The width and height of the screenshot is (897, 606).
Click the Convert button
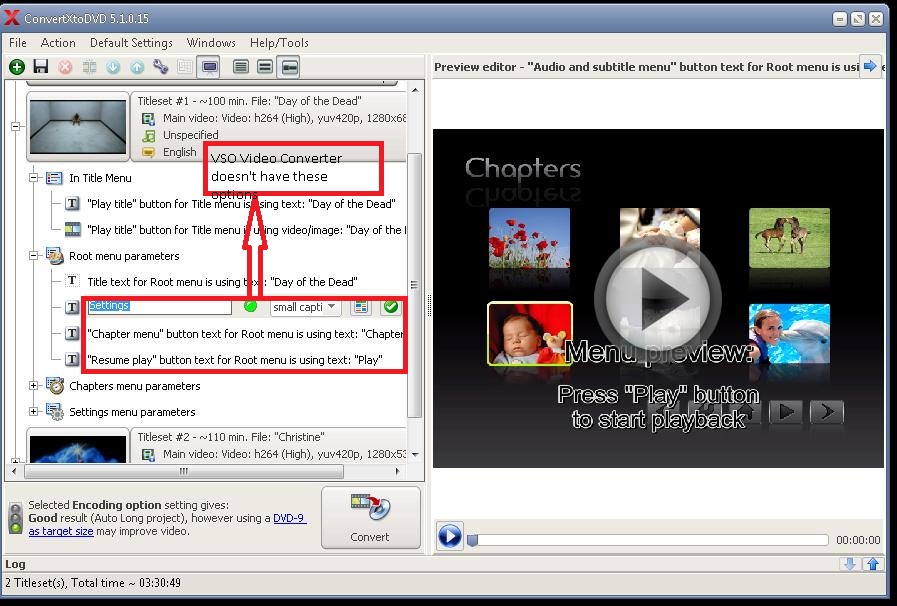click(371, 517)
